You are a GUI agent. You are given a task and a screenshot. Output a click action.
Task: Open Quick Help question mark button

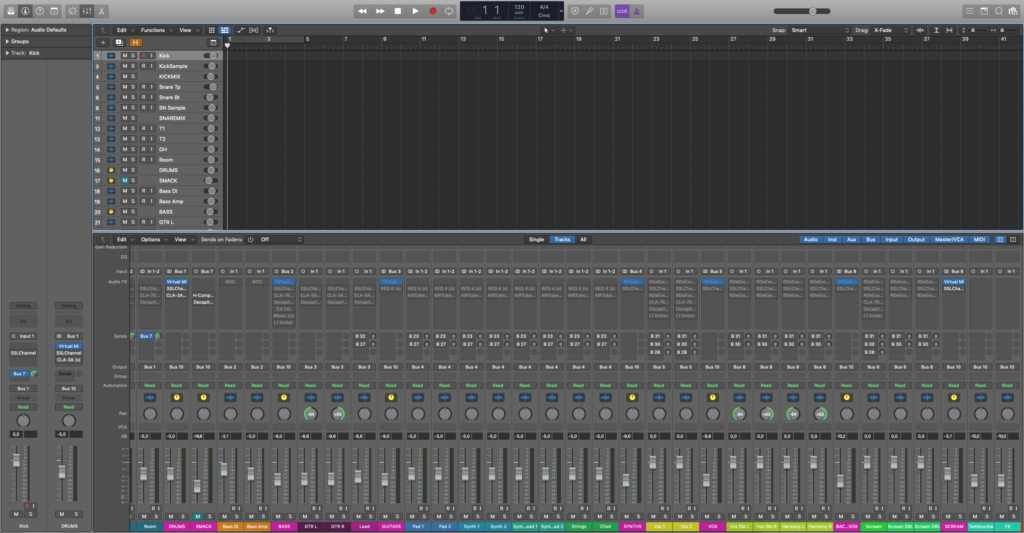click(40, 11)
